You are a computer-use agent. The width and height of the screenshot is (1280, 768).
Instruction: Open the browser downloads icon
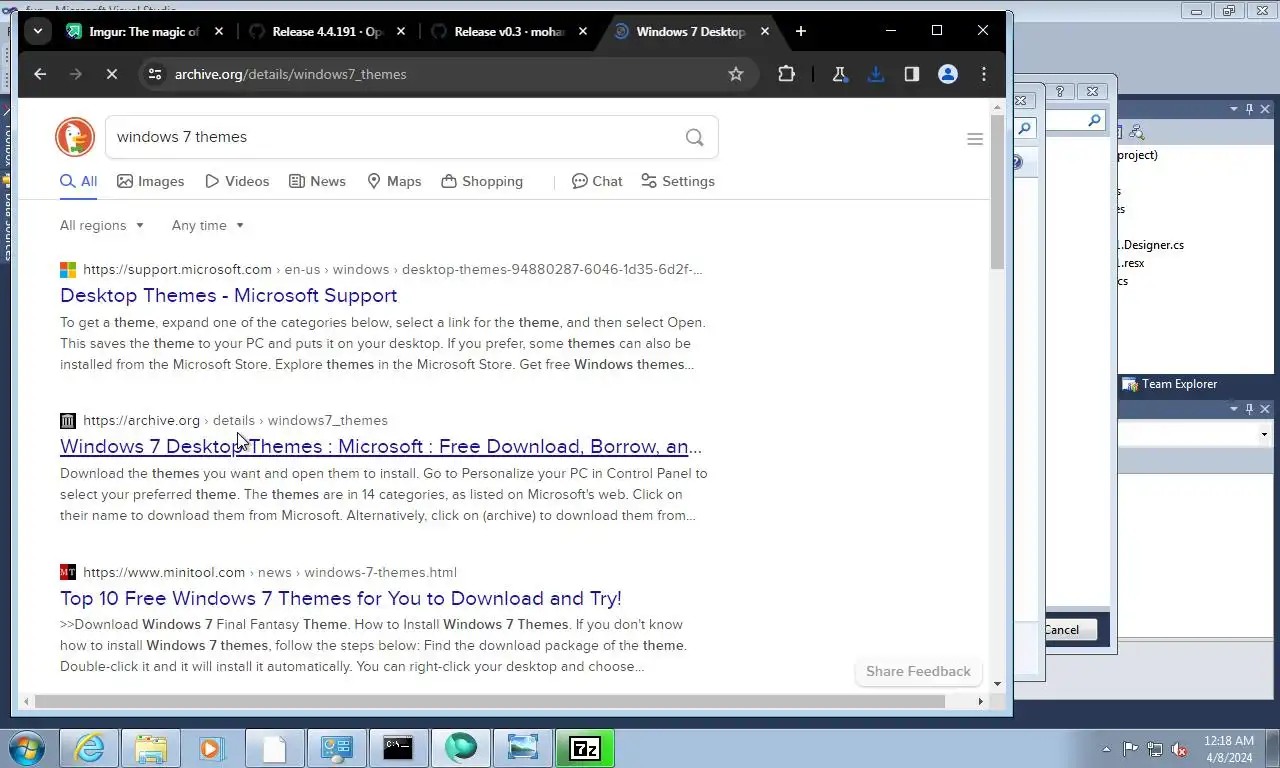[x=875, y=74]
